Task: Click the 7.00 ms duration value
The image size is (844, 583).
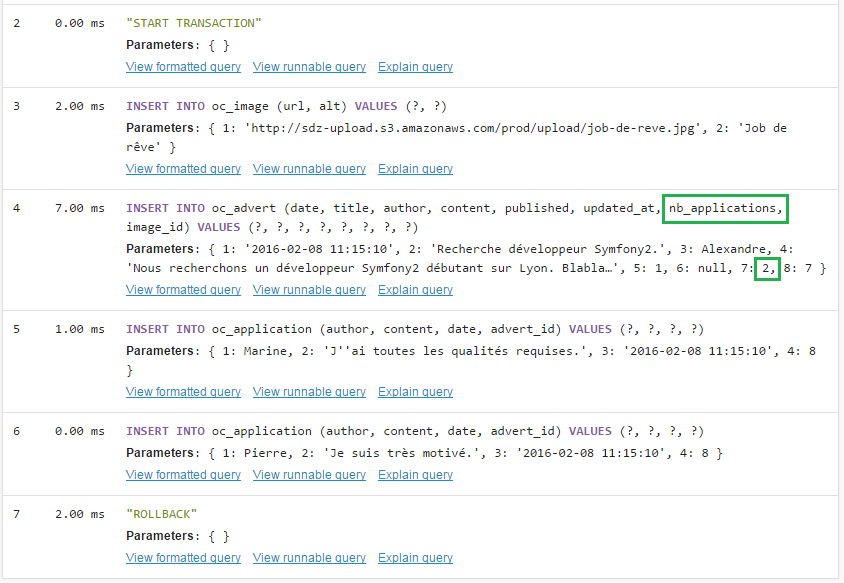Action: [x=80, y=208]
